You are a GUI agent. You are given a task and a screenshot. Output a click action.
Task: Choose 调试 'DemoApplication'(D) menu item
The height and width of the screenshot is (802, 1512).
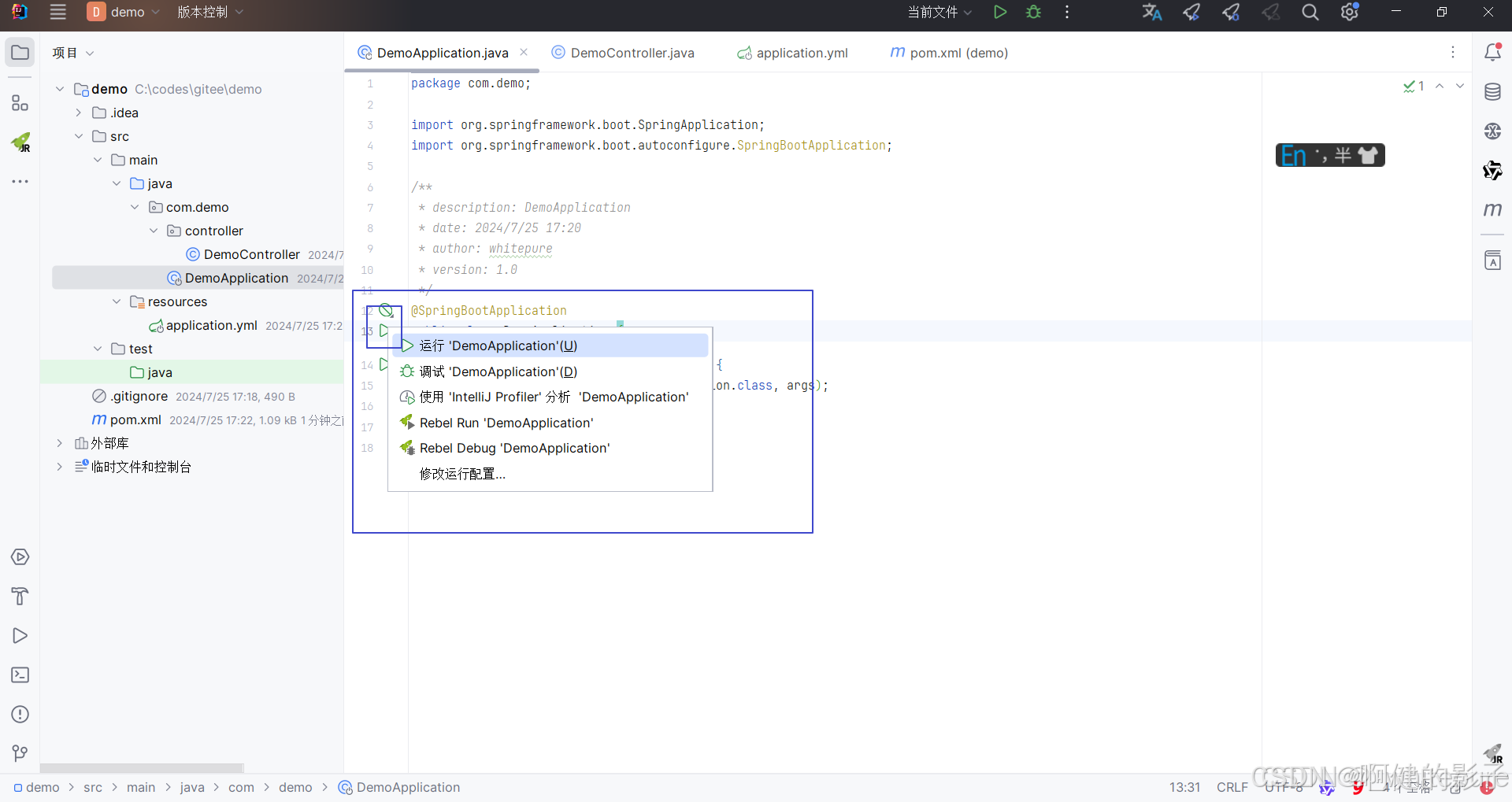coord(550,371)
